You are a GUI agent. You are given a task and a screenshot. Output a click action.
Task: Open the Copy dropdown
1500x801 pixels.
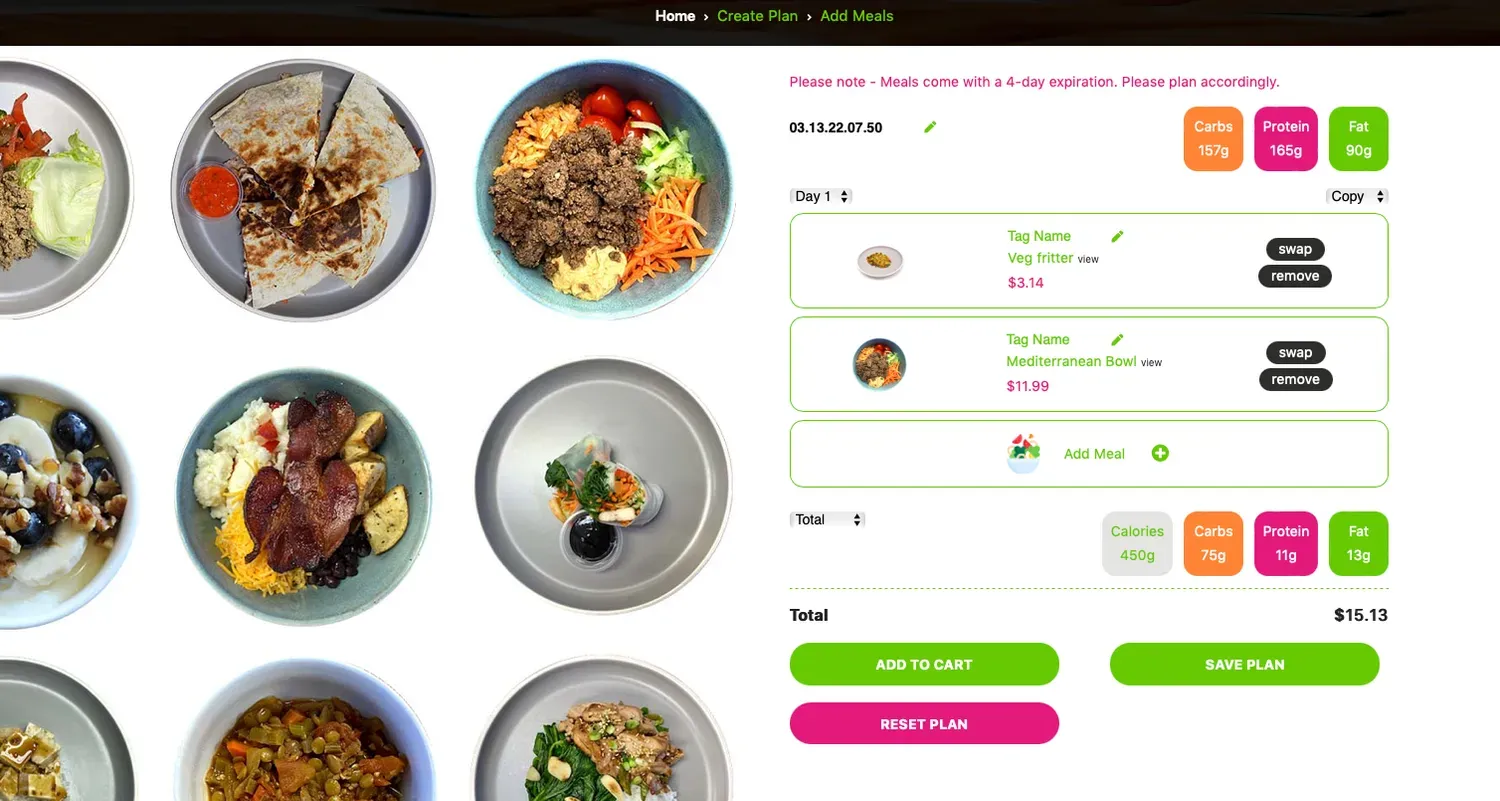tap(1357, 196)
